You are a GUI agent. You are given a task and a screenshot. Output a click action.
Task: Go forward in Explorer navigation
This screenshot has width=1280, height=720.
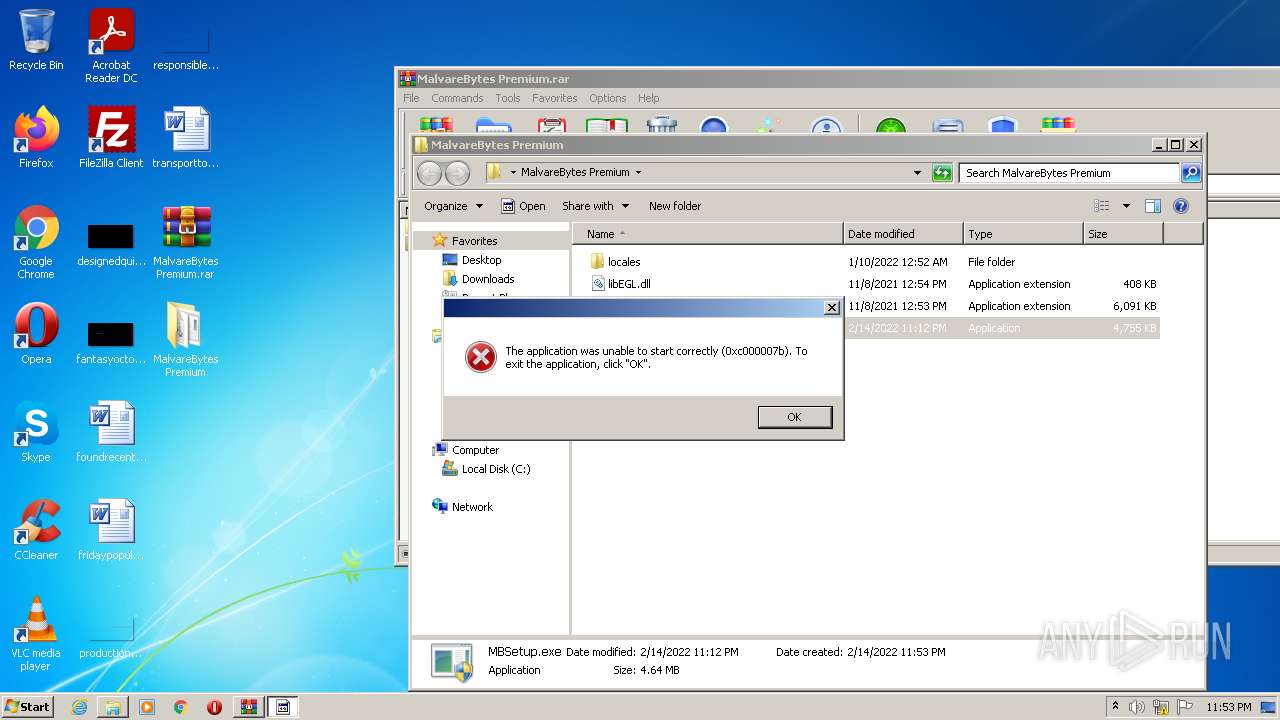tap(457, 173)
